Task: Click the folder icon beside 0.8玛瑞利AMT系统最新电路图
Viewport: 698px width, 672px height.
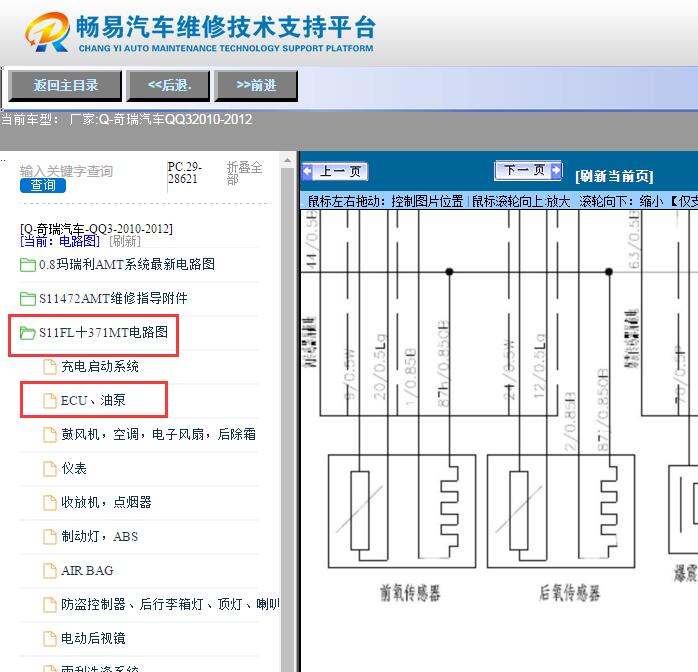Action: pyautogui.click(x=28, y=265)
